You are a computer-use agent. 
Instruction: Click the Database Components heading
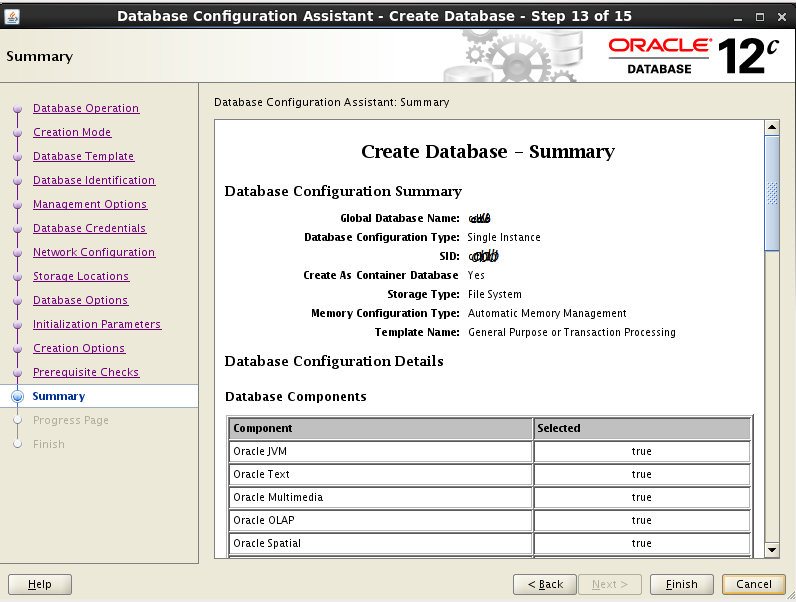295,396
